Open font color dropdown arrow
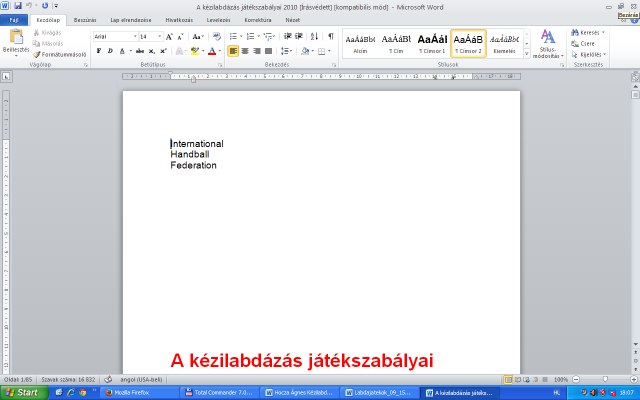The width and height of the screenshot is (640, 400). click(x=220, y=51)
